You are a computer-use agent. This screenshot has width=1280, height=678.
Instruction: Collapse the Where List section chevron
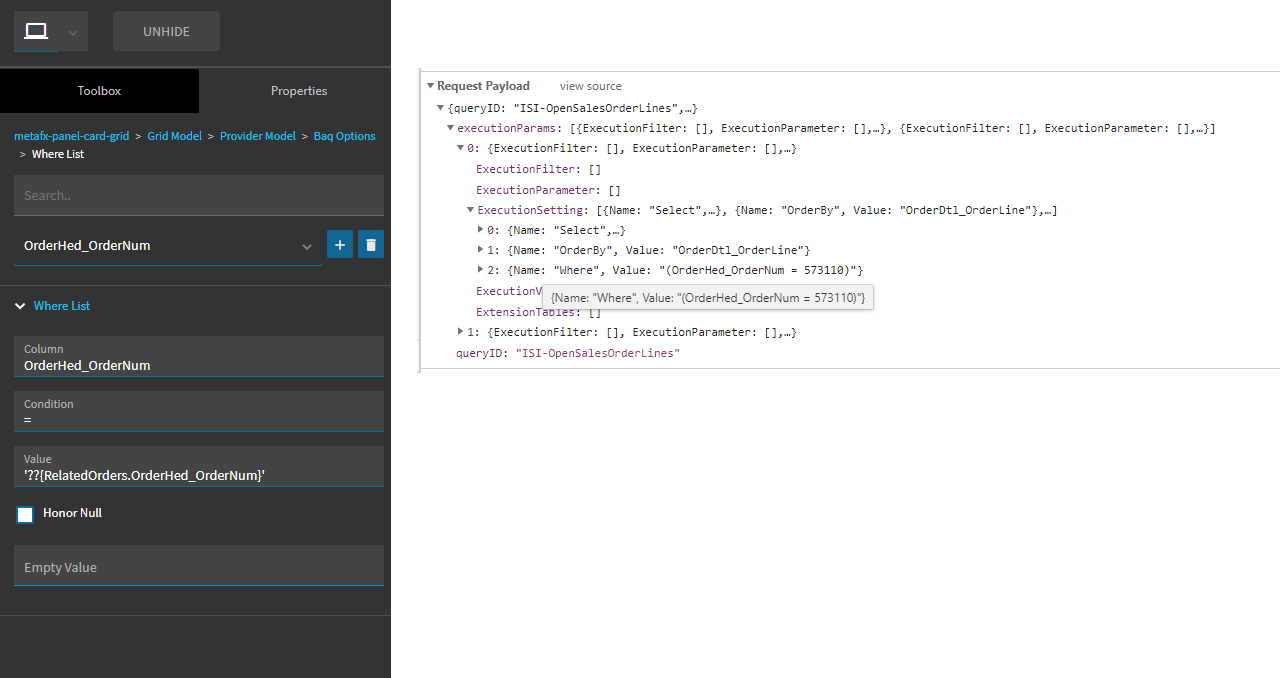point(21,306)
